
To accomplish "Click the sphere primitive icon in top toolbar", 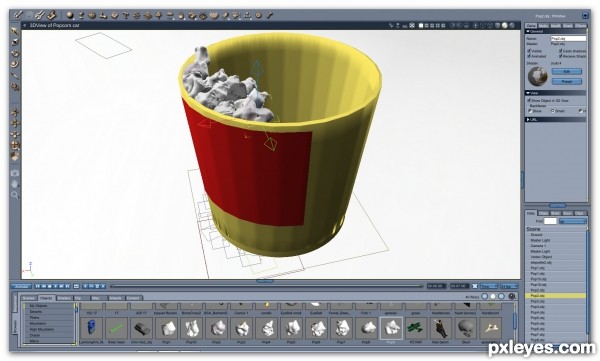I will (x=70, y=15).
